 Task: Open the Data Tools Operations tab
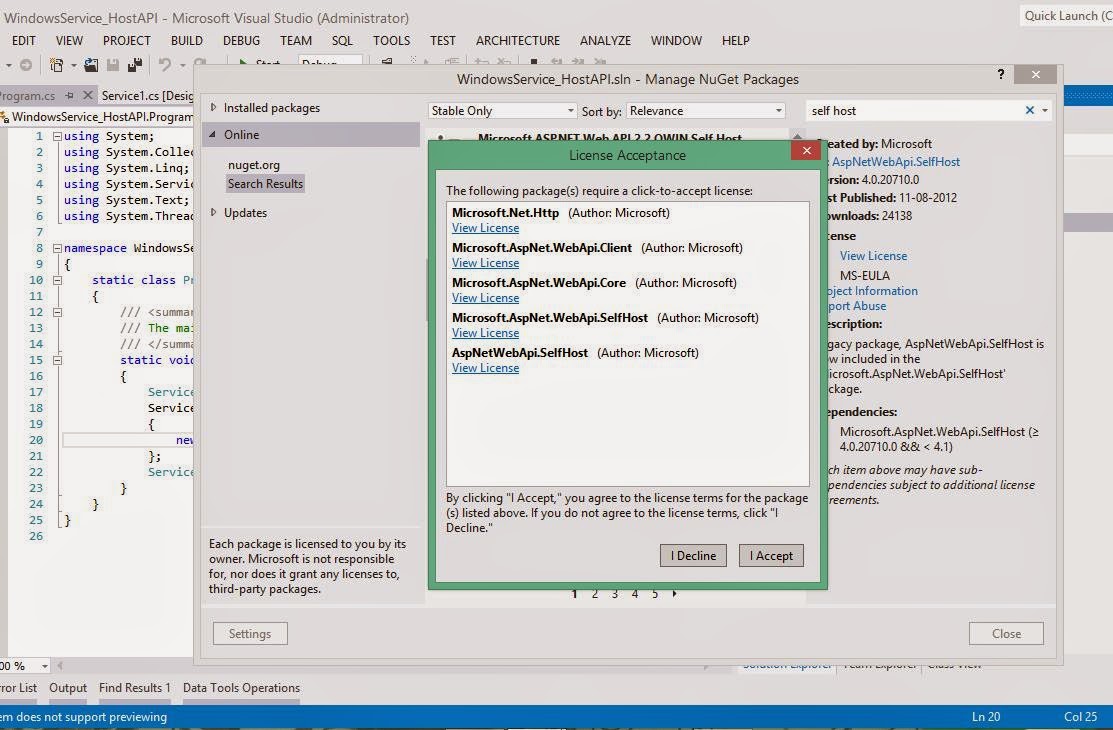pyautogui.click(x=241, y=687)
